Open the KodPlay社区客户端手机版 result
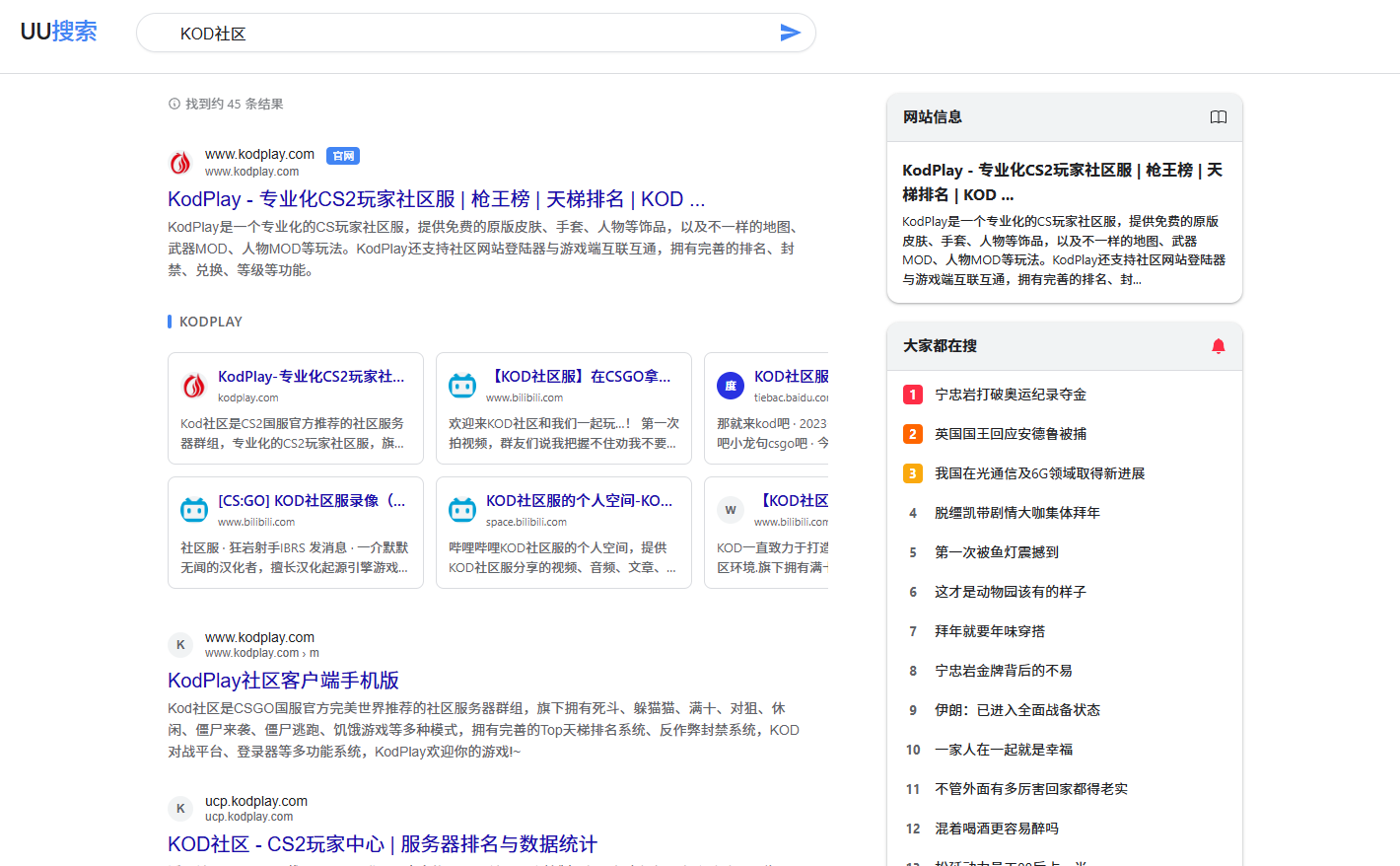Screen dimensions: 1400x866 click(x=283, y=681)
